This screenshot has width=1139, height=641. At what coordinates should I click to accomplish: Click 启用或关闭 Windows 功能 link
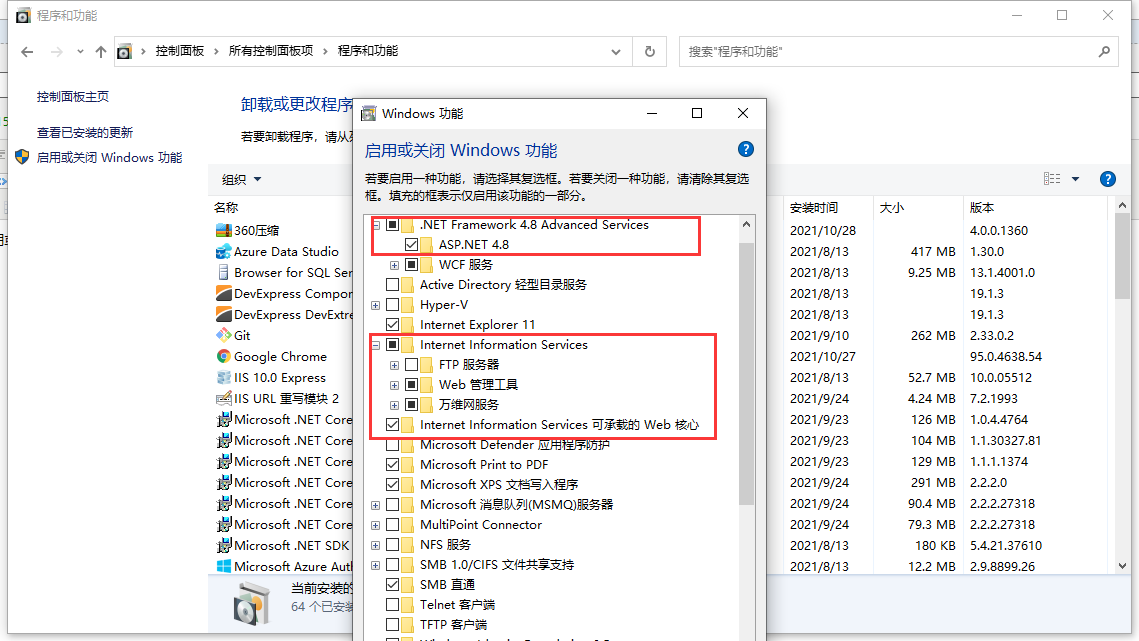[109, 157]
